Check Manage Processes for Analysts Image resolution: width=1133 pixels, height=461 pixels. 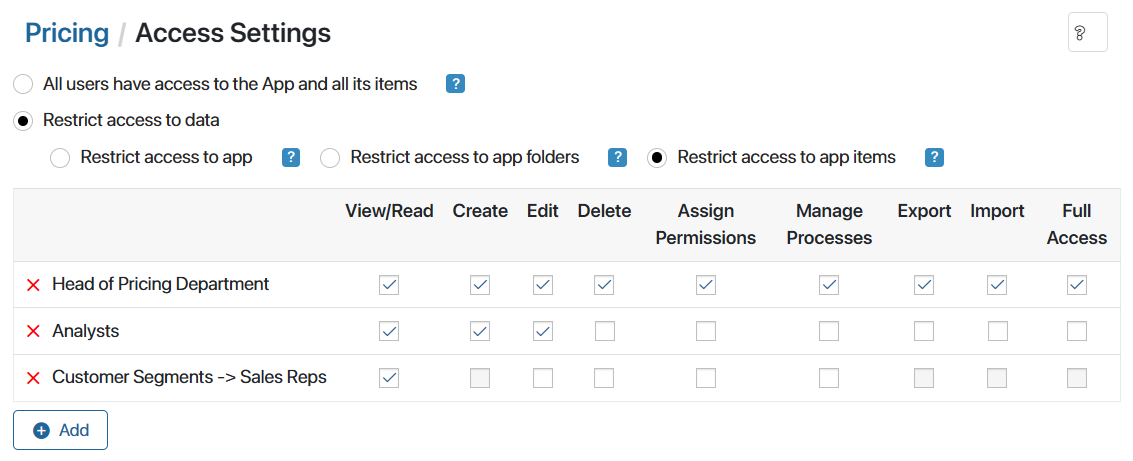(x=829, y=332)
